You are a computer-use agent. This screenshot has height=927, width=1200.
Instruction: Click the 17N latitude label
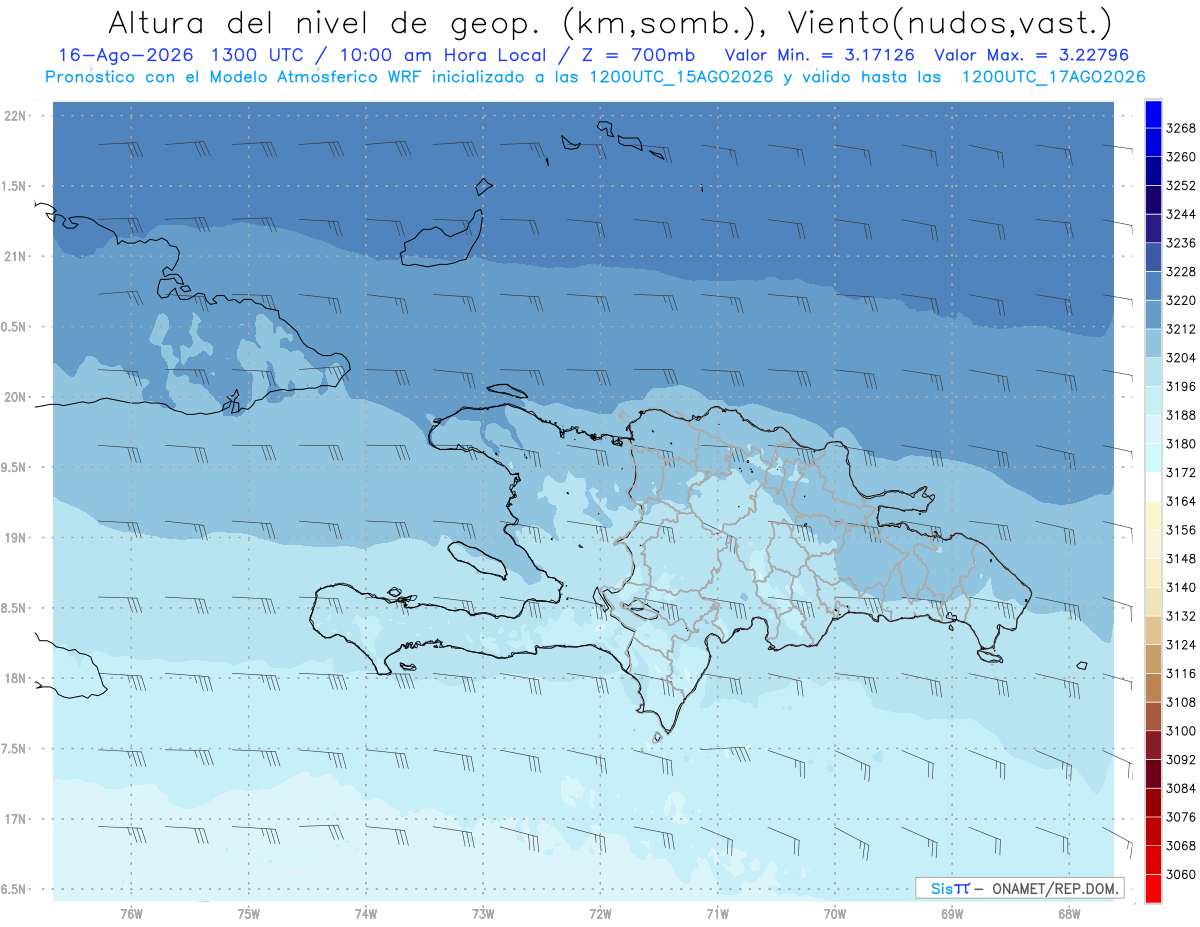[x=14, y=820]
